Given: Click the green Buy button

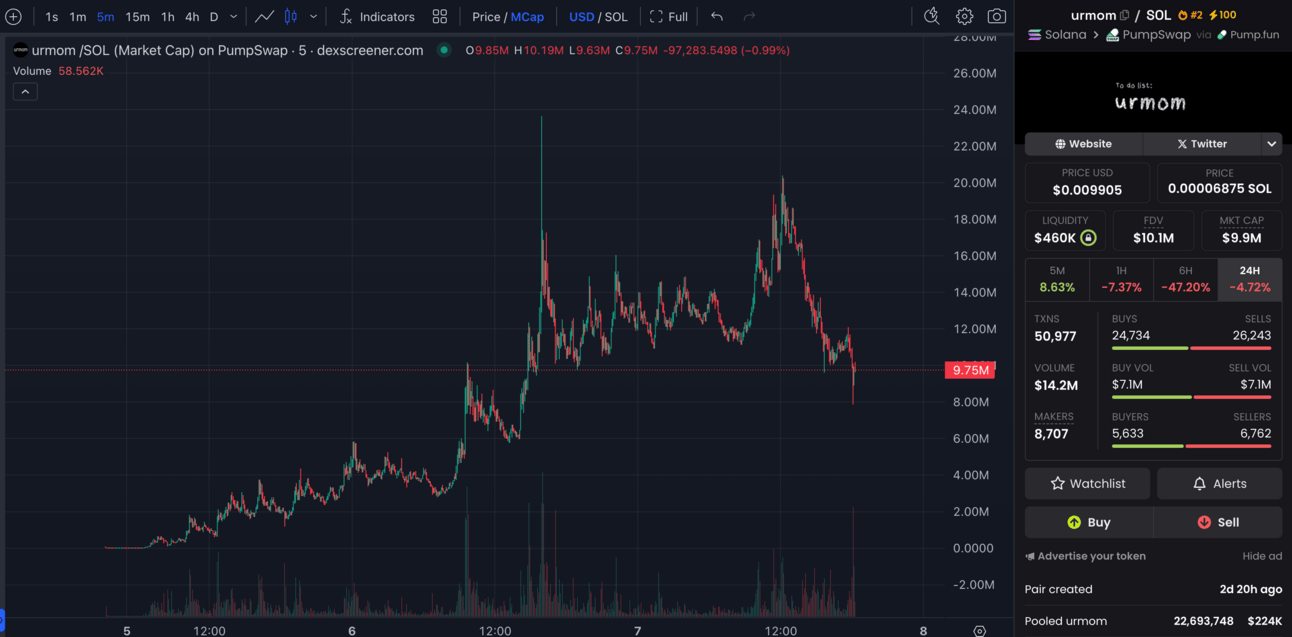Looking at the screenshot, I should pyautogui.click(x=1088, y=522).
